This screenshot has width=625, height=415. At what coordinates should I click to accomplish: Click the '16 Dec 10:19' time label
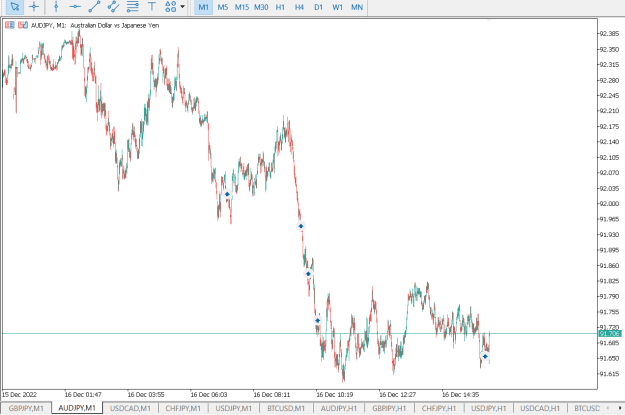tap(334, 395)
